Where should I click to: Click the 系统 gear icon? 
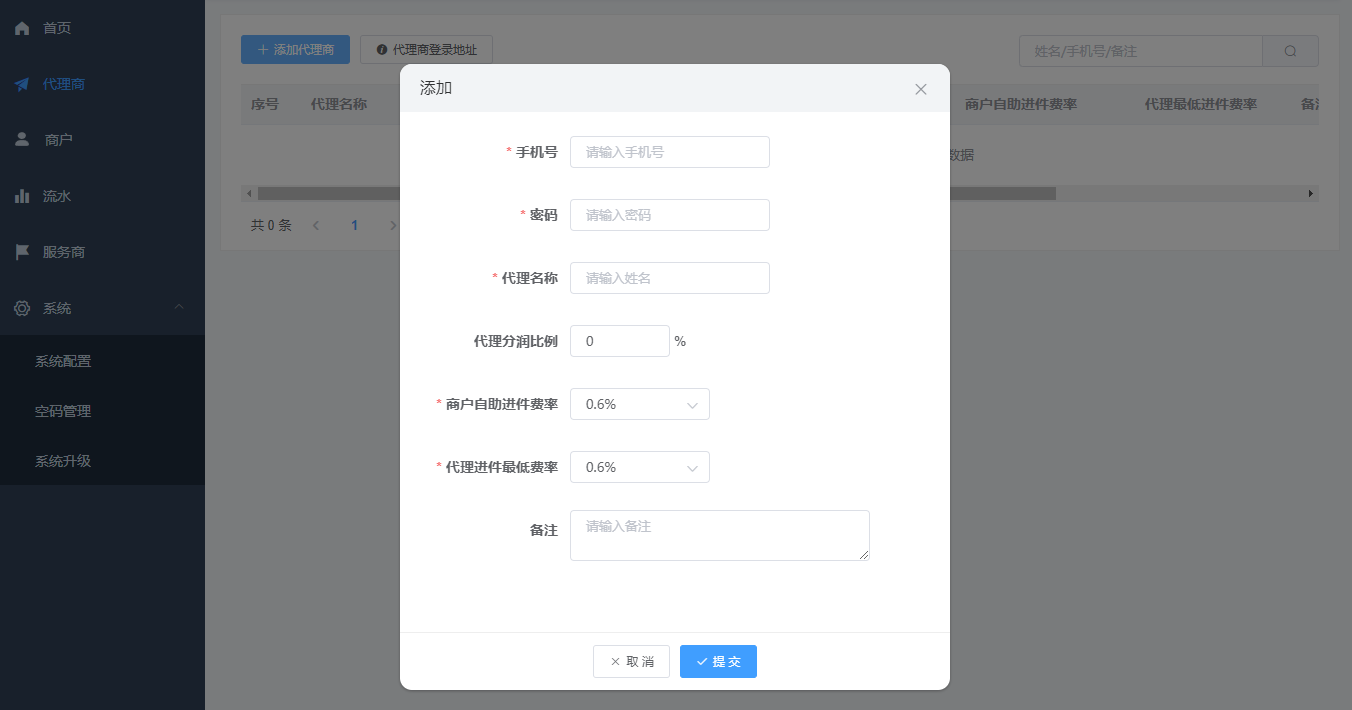(x=22, y=308)
